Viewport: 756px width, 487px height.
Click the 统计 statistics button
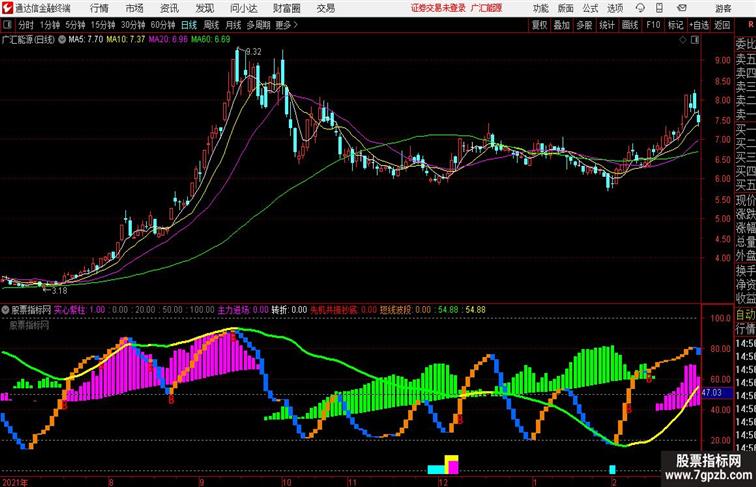(607, 25)
